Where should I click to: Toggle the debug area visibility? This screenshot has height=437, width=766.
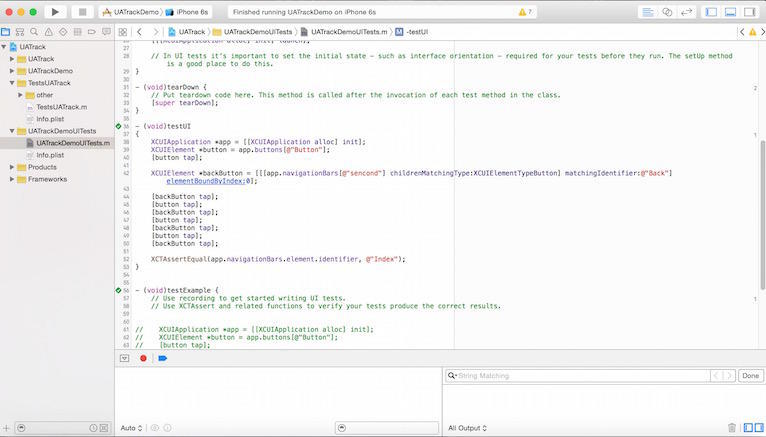point(730,12)
